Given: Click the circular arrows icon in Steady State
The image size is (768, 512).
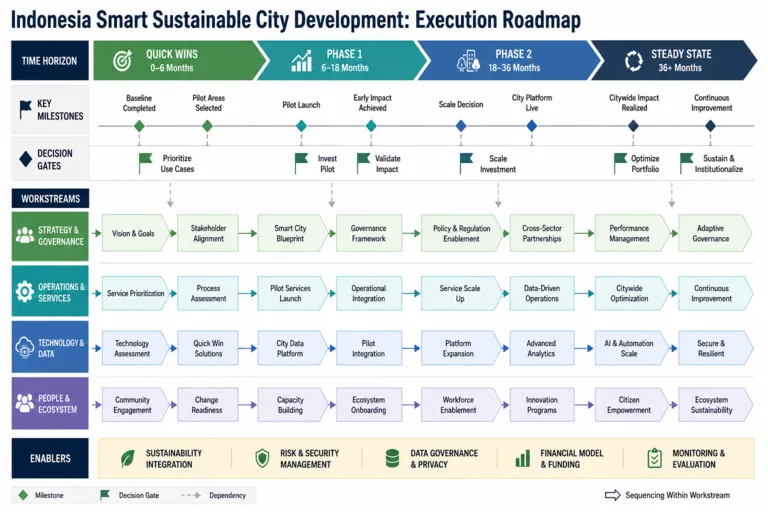Looking at the screenshot, I should coord(633,61).
